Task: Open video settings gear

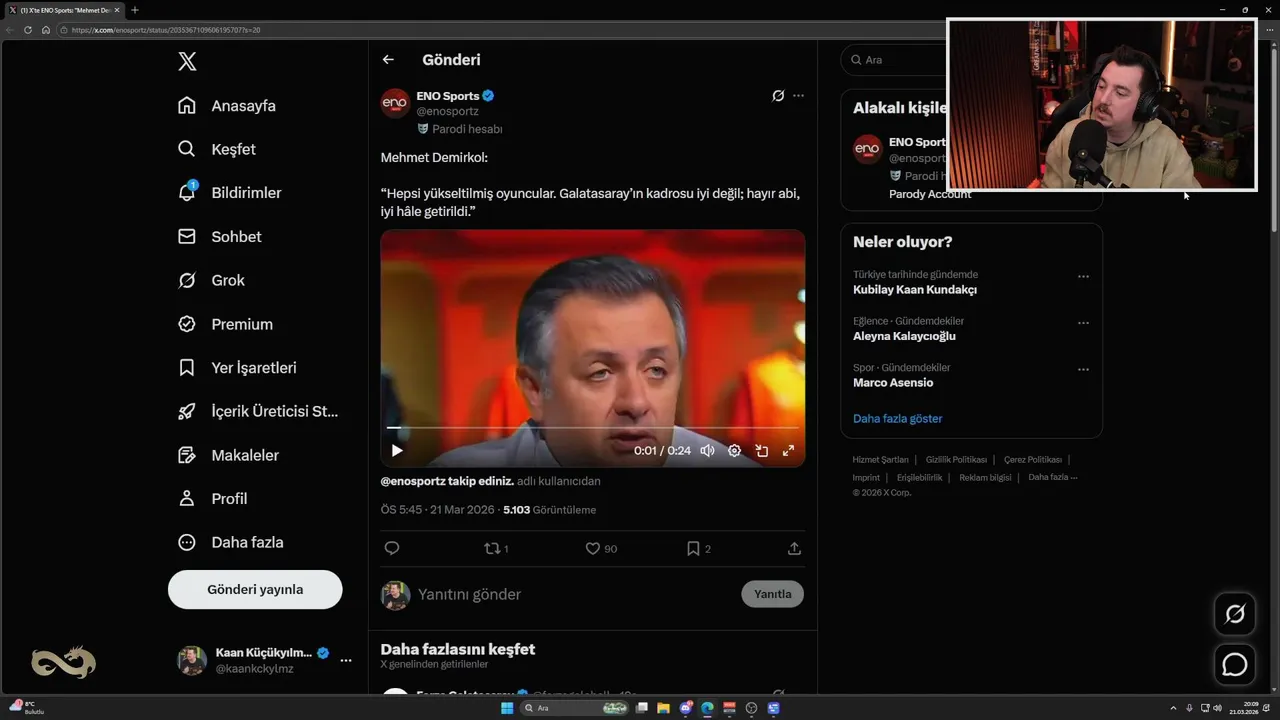Action: coord(734,451)
